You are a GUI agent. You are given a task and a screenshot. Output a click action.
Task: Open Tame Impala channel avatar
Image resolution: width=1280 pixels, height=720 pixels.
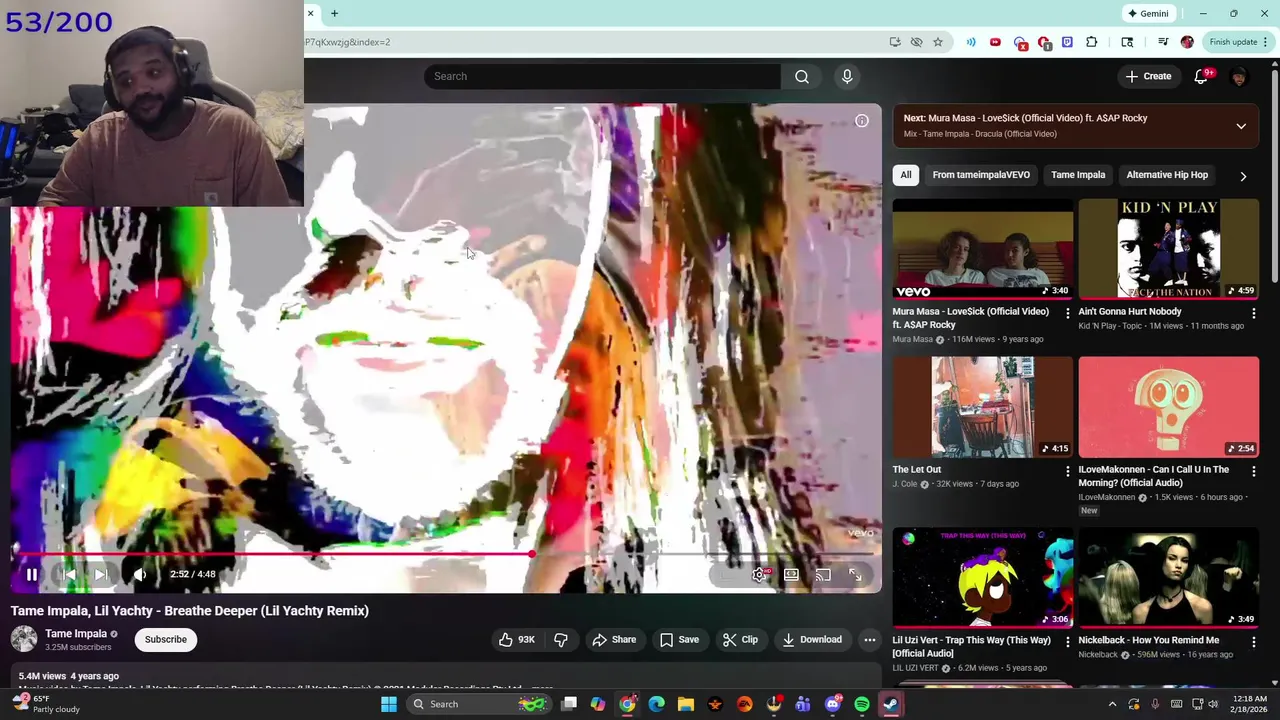click(24, 639)
